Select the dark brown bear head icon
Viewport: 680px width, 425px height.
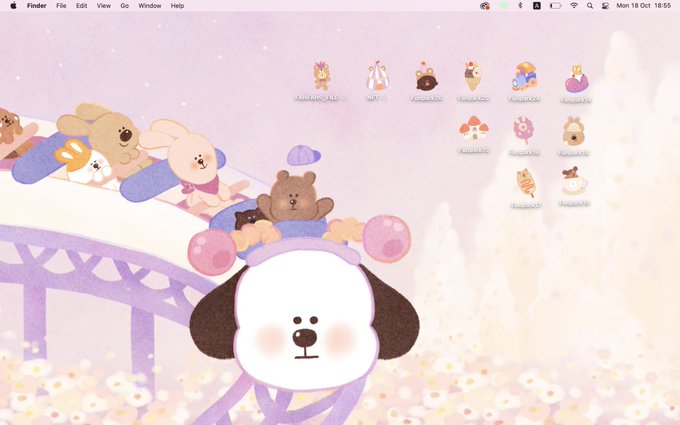pos(426,77)
